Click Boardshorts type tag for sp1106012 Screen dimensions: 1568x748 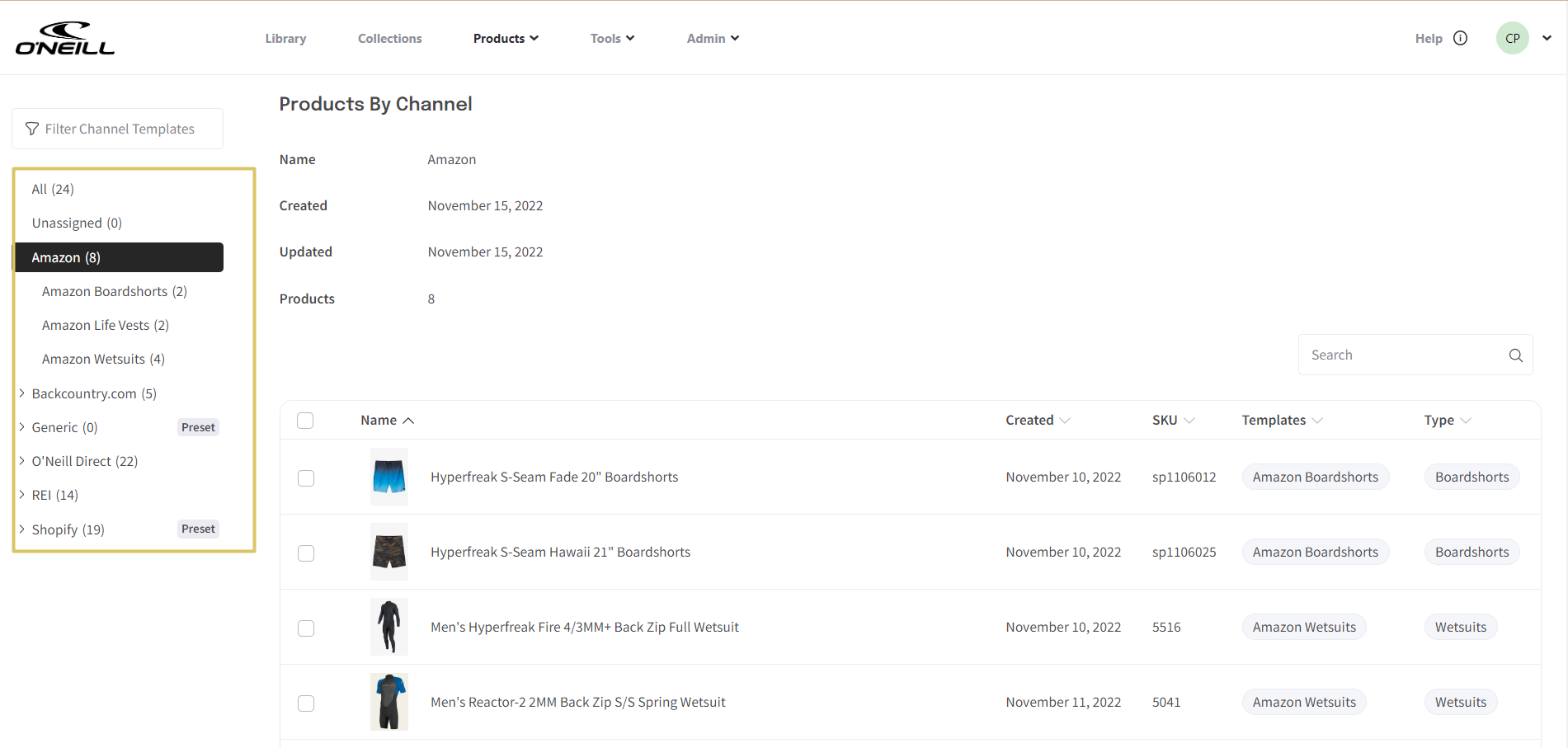[1471, 477]
